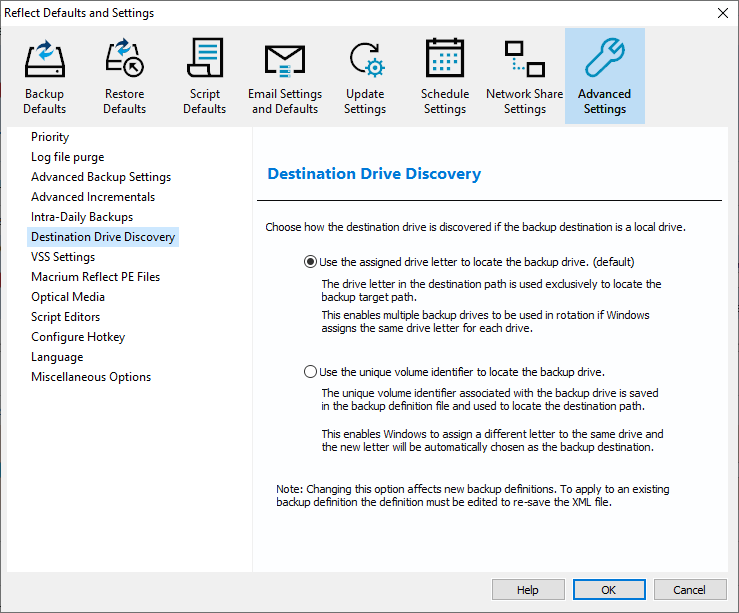Select assigned drive letter radio option

[311, 262]
